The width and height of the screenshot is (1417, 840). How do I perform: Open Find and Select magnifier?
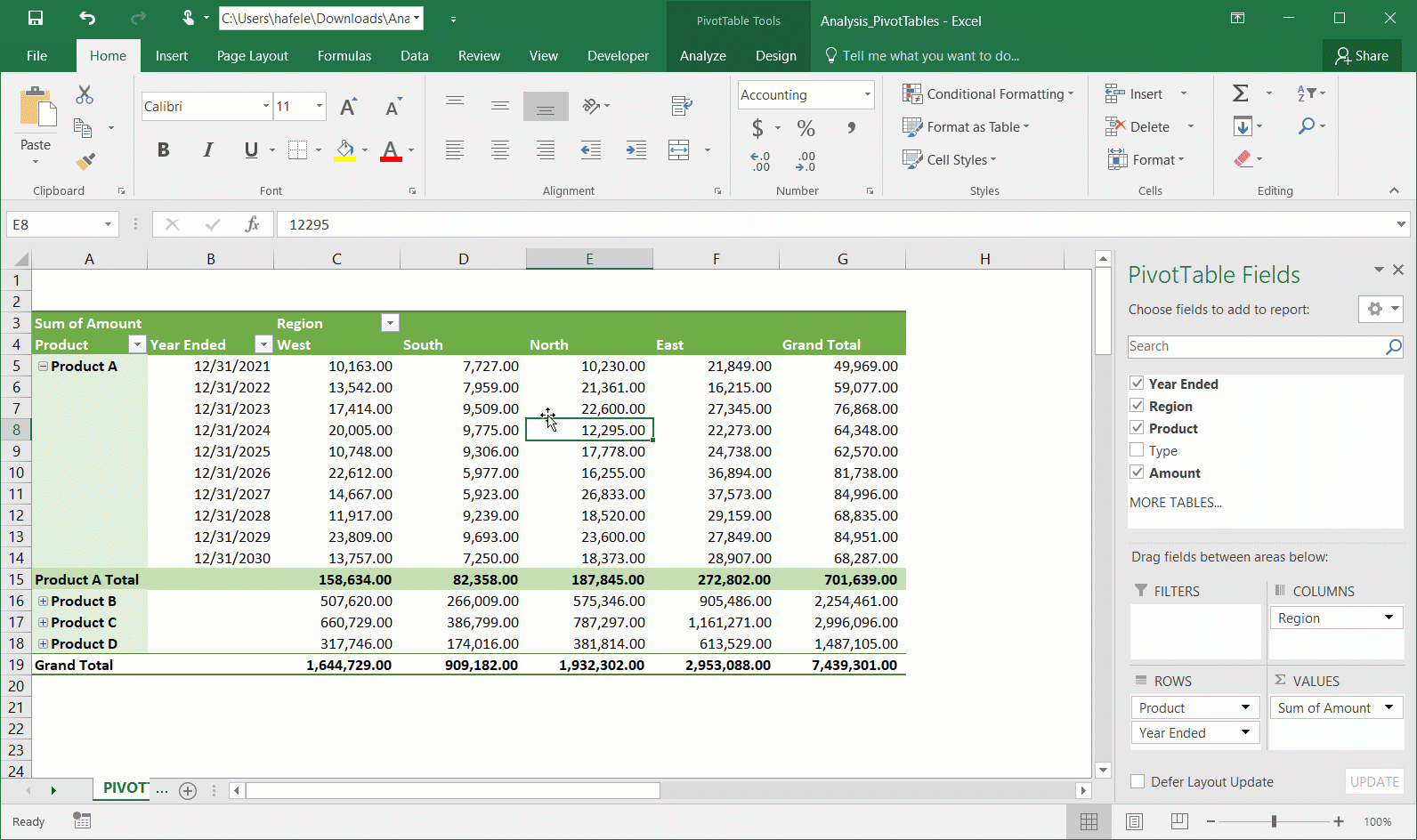click(x=1306, y=126)
